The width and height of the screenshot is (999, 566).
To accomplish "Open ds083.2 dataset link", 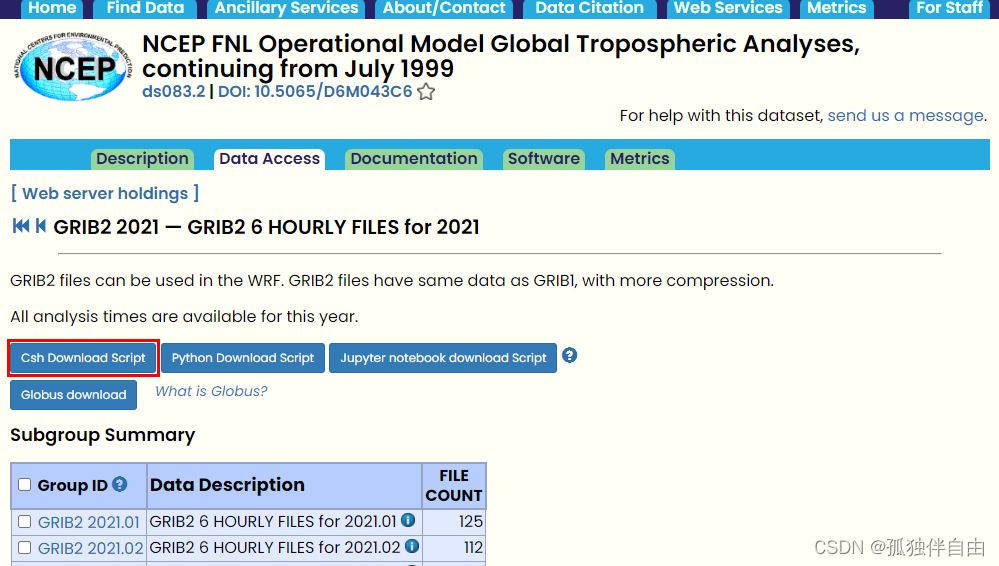I will coord(173,91).
